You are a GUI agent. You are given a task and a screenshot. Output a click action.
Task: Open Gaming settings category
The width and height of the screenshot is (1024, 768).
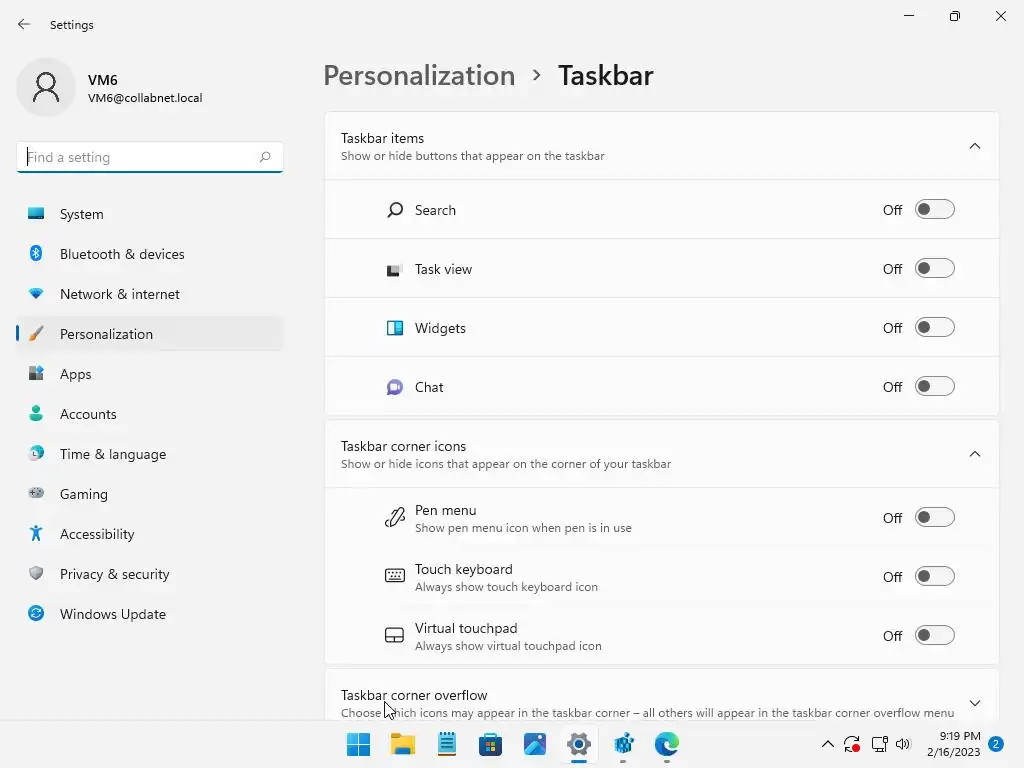[150, 494]
